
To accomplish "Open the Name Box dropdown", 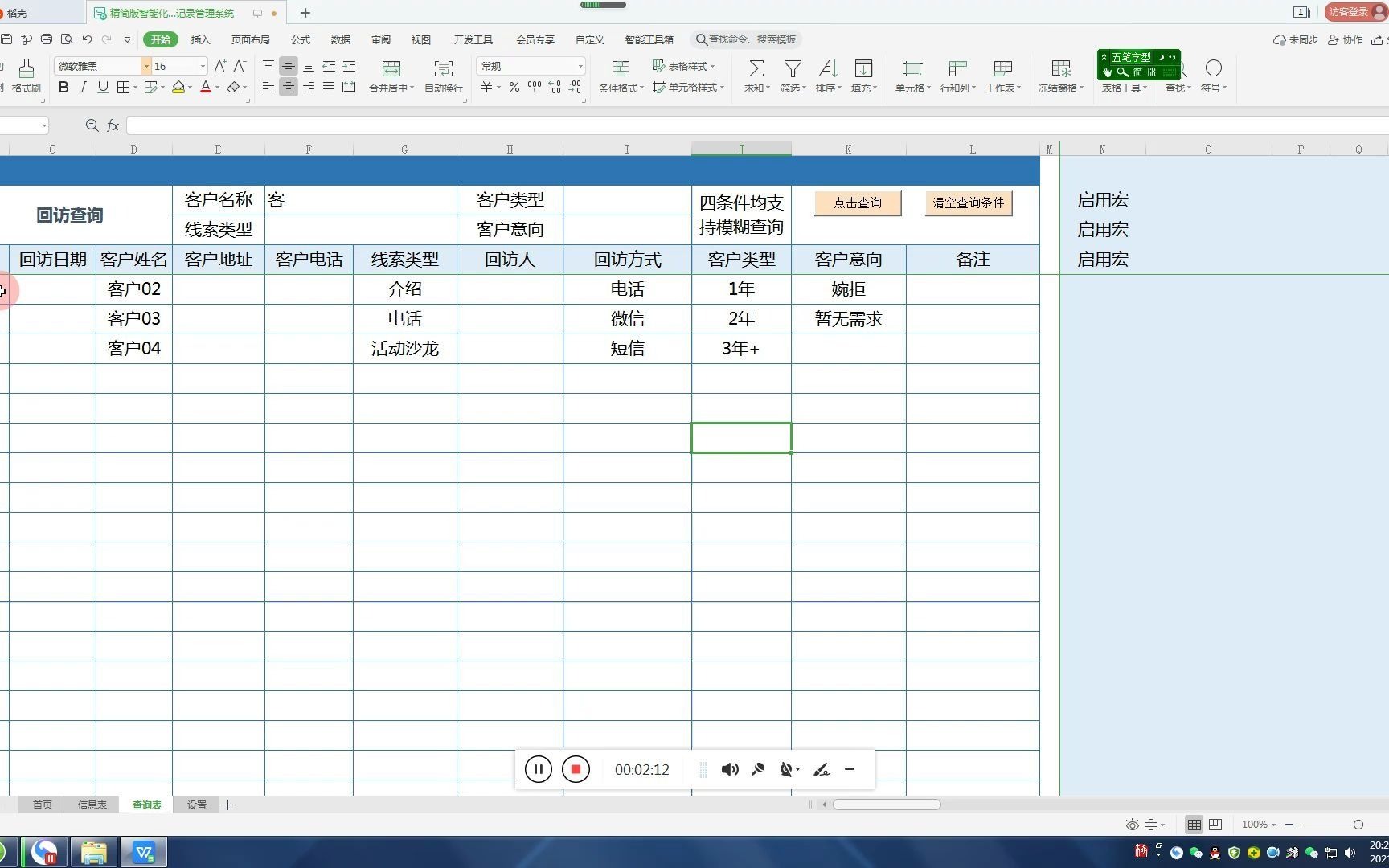I will point(44,125).
